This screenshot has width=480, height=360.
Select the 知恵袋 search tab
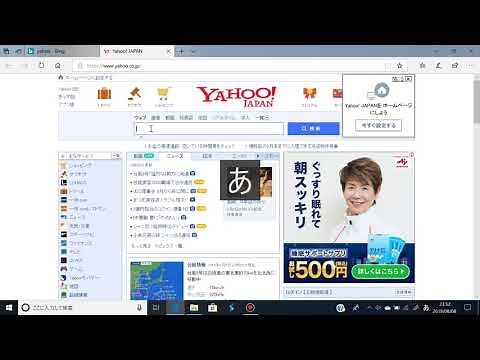[x=186, y=118]
